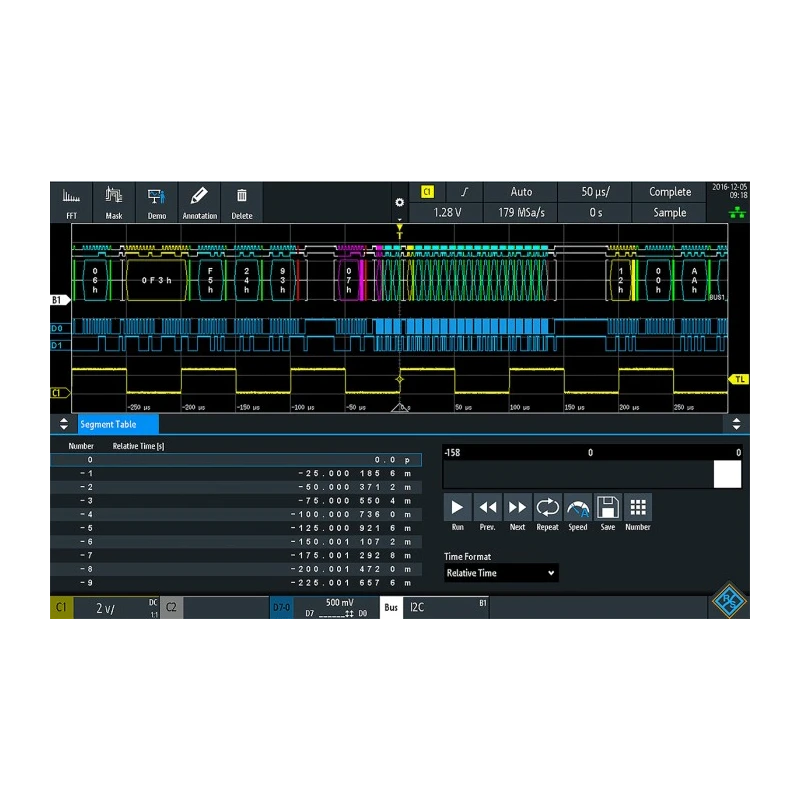Click the B1 bus label marker
Image resolution: width=800 pixels, height=800 pixels.
pyautogui.click(x=60, y=300)
